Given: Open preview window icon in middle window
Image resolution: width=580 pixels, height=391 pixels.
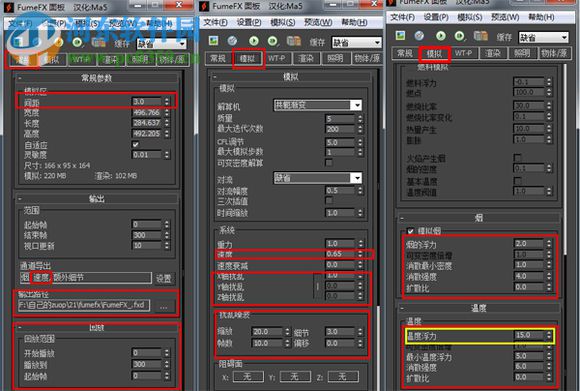Looking at the screenshot, I should [x=213, y=41].
